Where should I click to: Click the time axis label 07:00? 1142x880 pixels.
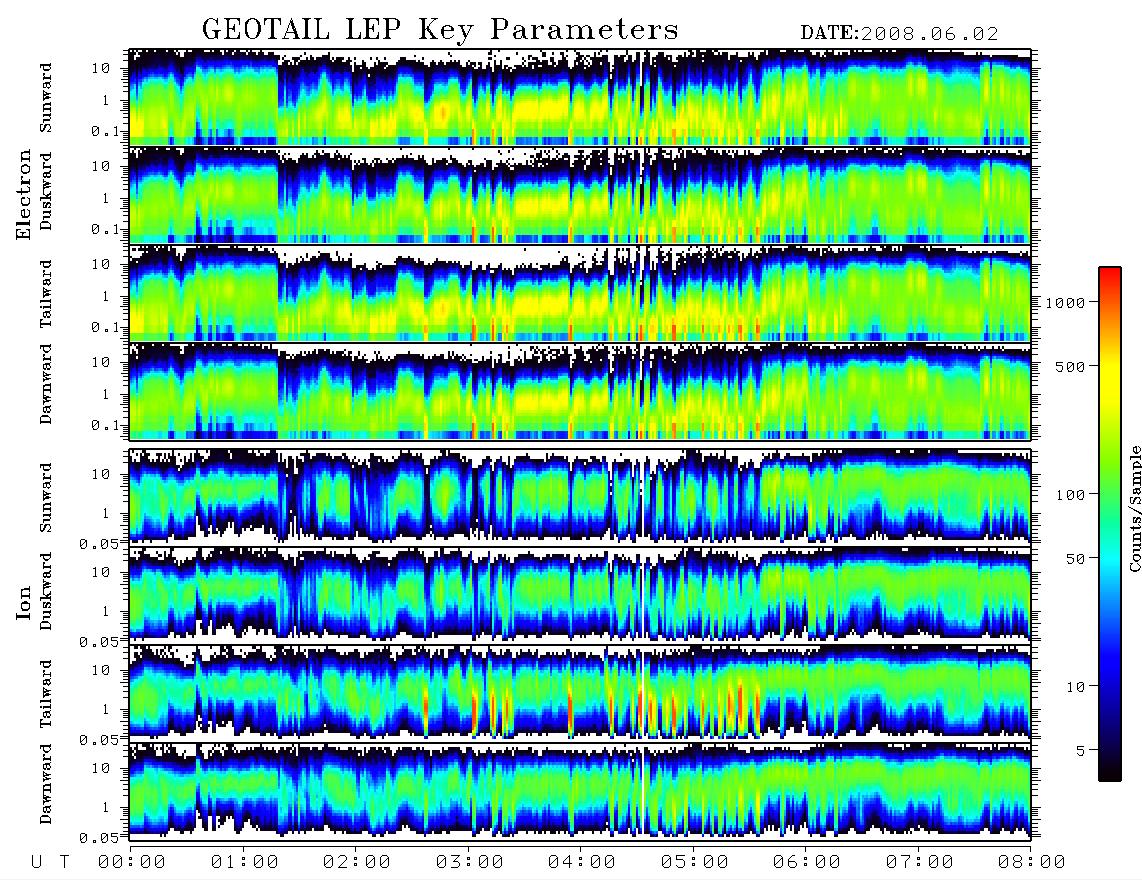(x=920, y=862)
